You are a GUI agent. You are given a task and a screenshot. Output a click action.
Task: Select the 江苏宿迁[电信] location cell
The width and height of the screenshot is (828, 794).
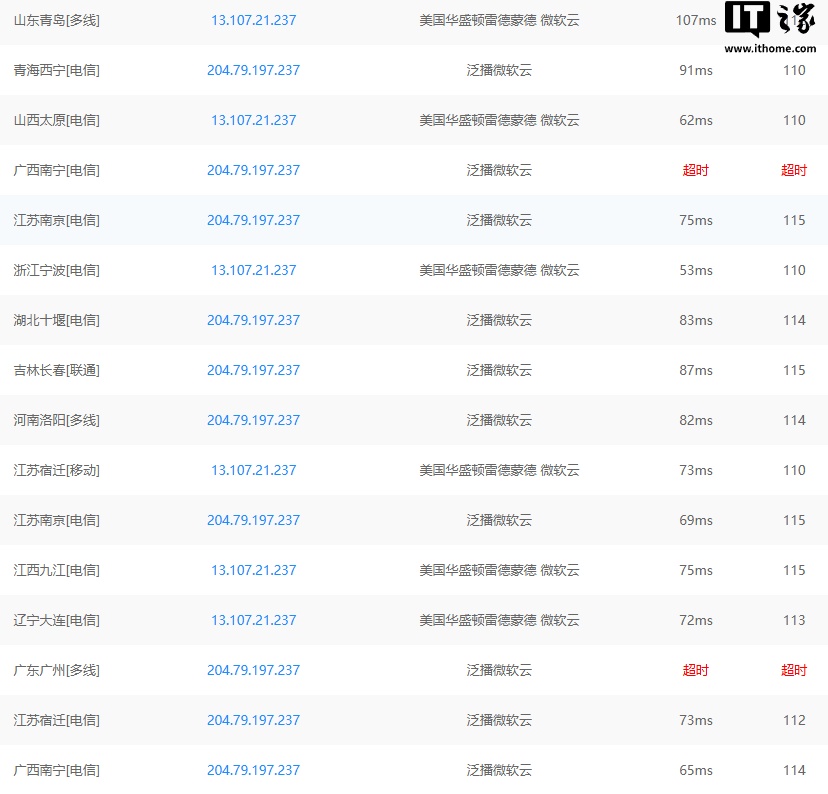pos(57,720)
